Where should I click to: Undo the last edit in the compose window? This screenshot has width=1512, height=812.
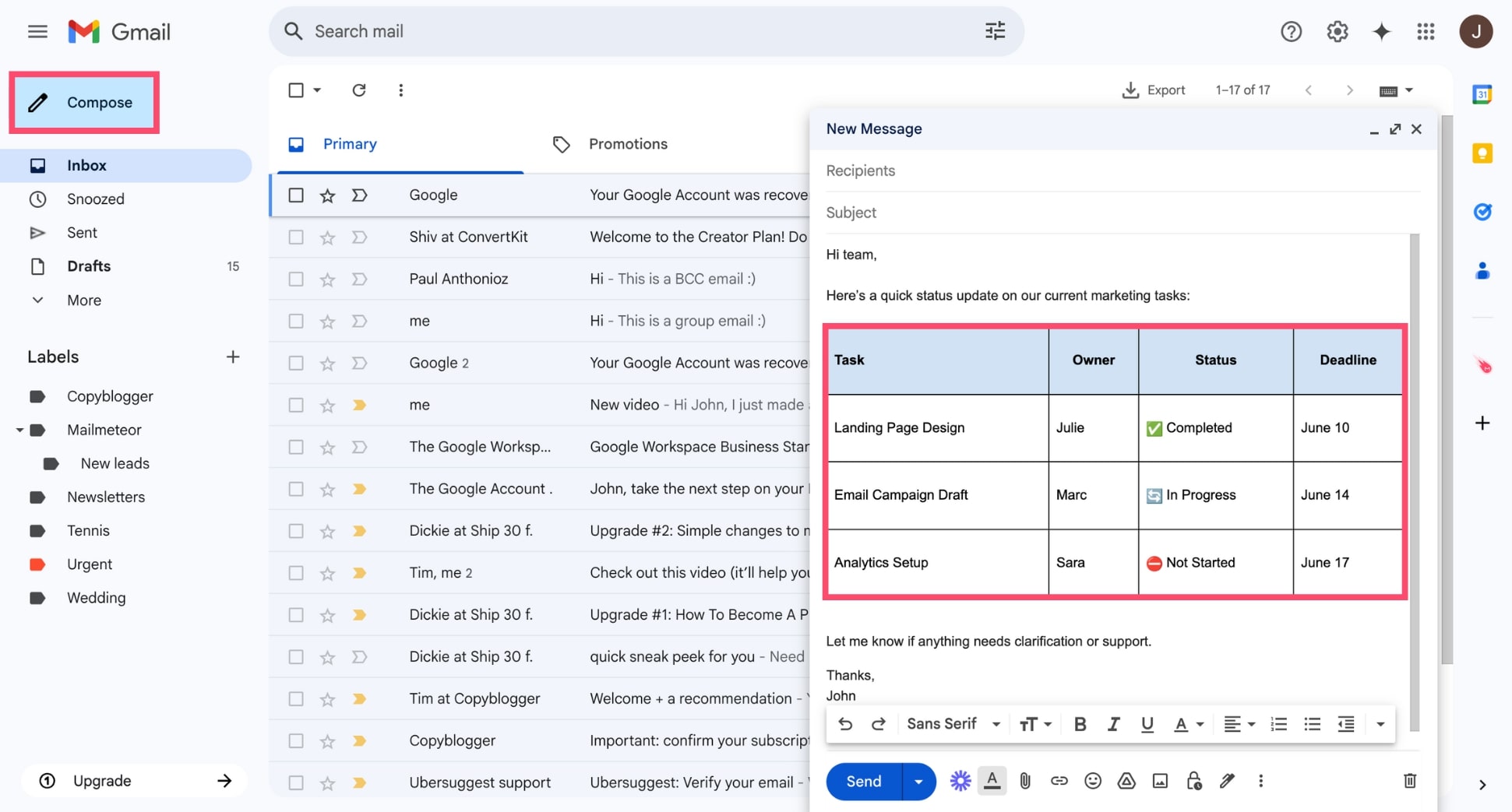[844, 724]
